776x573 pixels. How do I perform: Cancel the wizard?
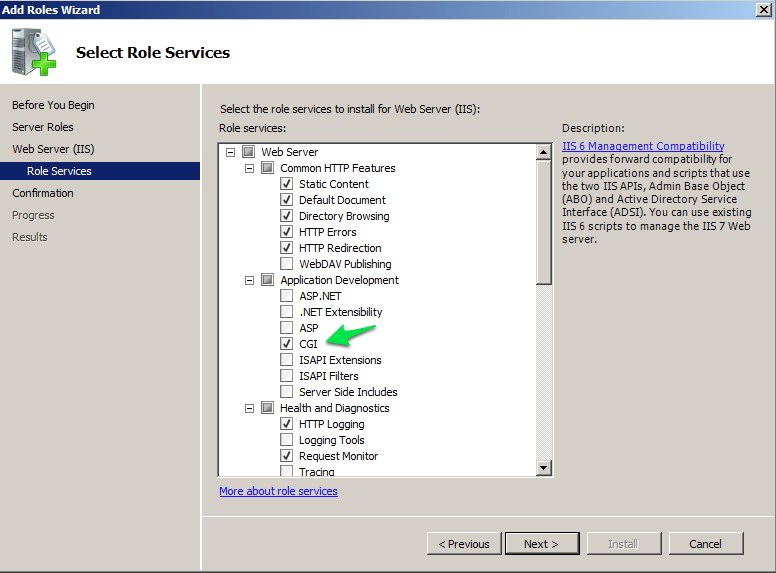706,544
